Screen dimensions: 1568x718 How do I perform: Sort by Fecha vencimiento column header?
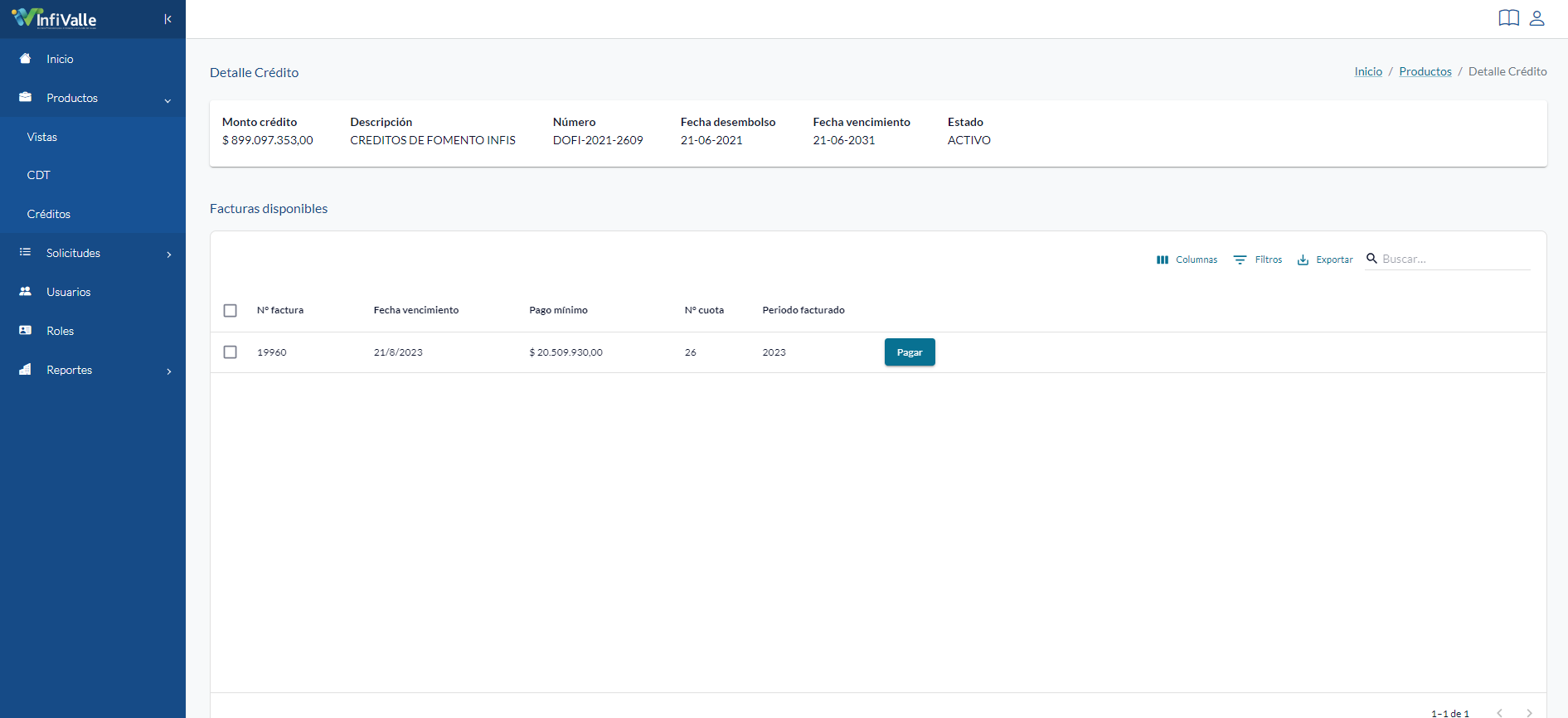[x=416, y=310]
